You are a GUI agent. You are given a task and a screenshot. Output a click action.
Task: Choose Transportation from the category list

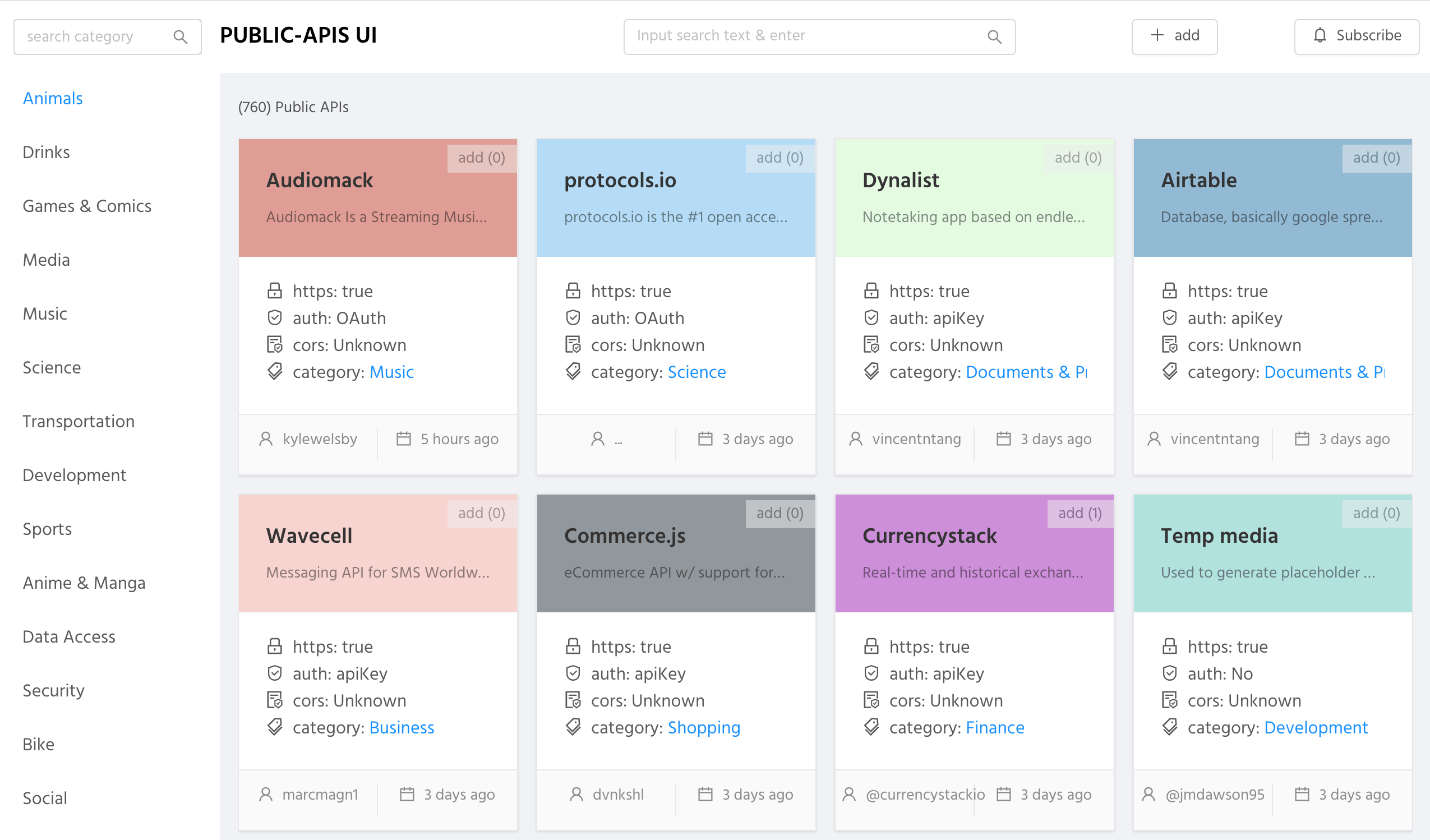click(79, 421)
